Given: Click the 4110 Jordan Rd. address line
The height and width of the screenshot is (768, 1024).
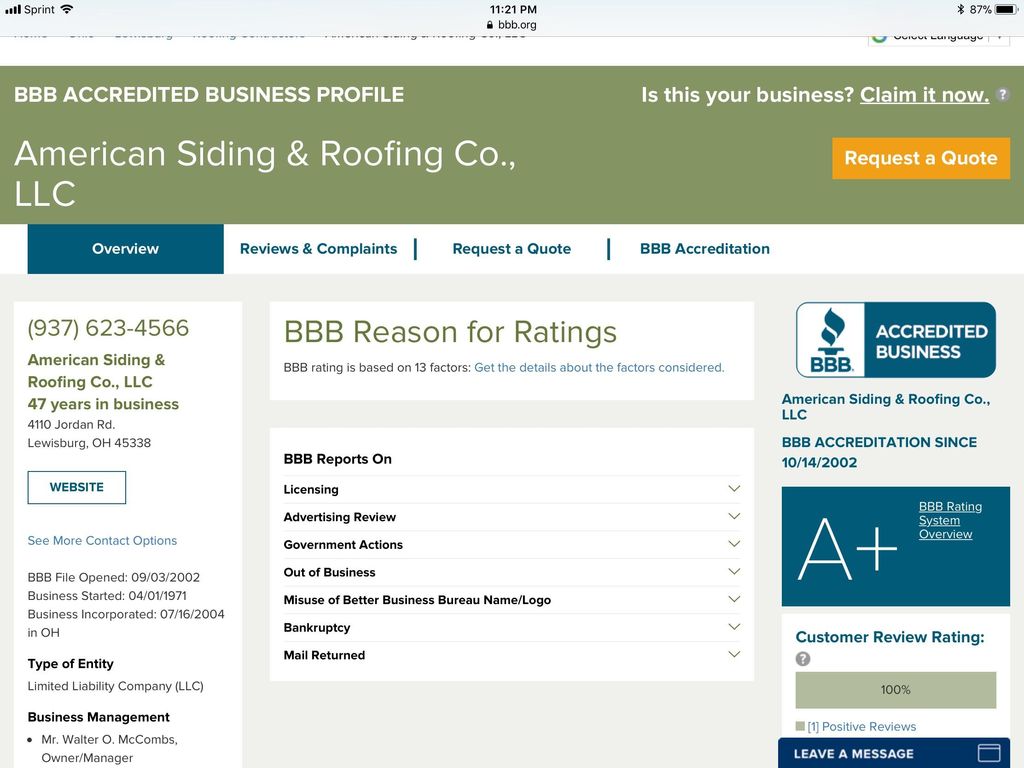Looking at the screenshot, I should (x=71, y=424).
